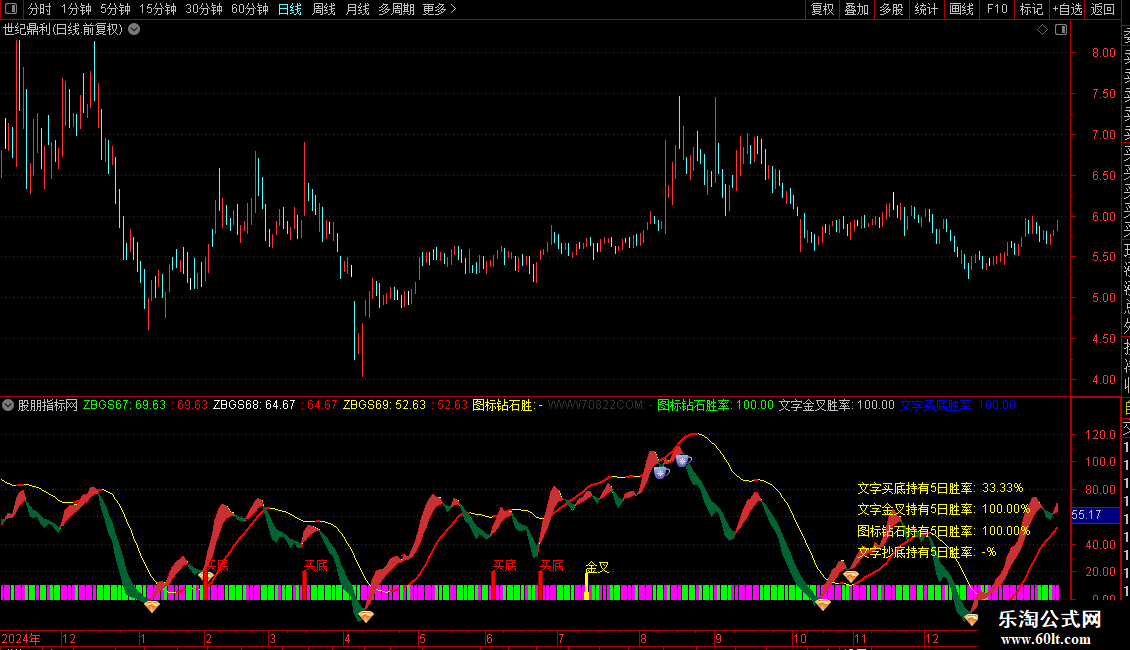
Task: Open indicator dropdown beside 股朋指标网
Action: (x=8, y=405)
